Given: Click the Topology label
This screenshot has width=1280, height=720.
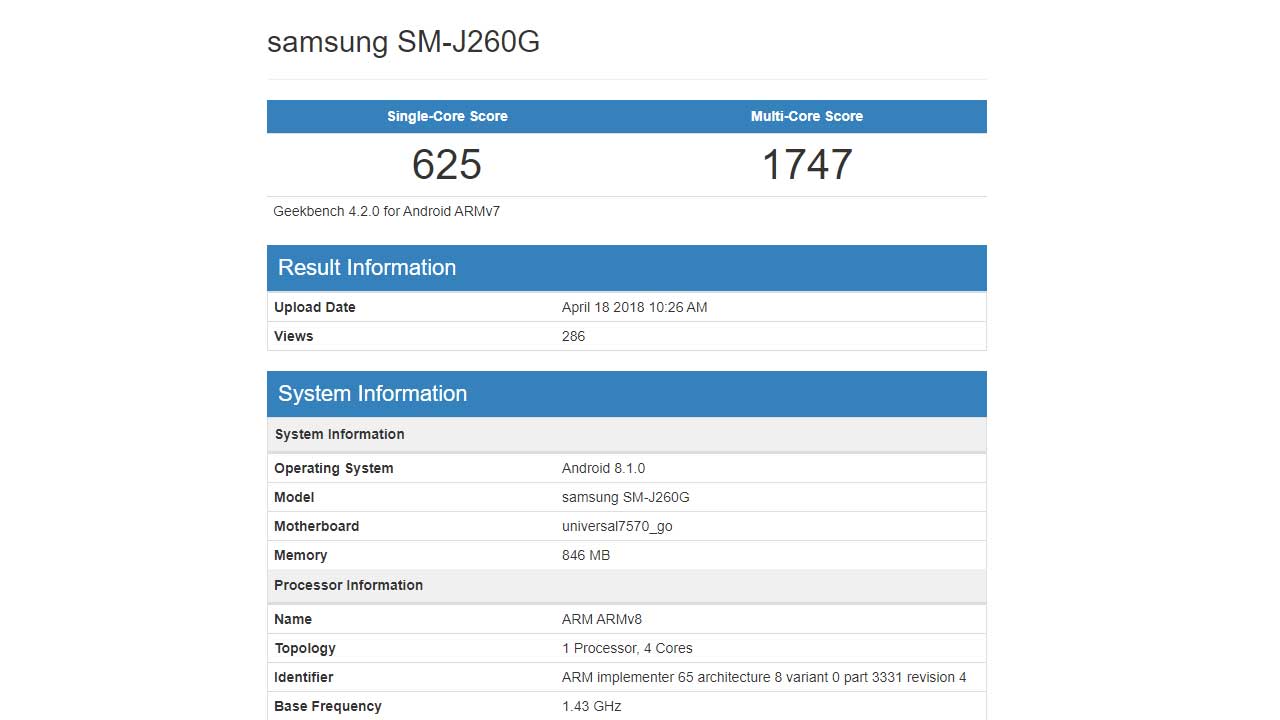Looking at the screenshot, I should pyautogui.click(x=305, y=648).
